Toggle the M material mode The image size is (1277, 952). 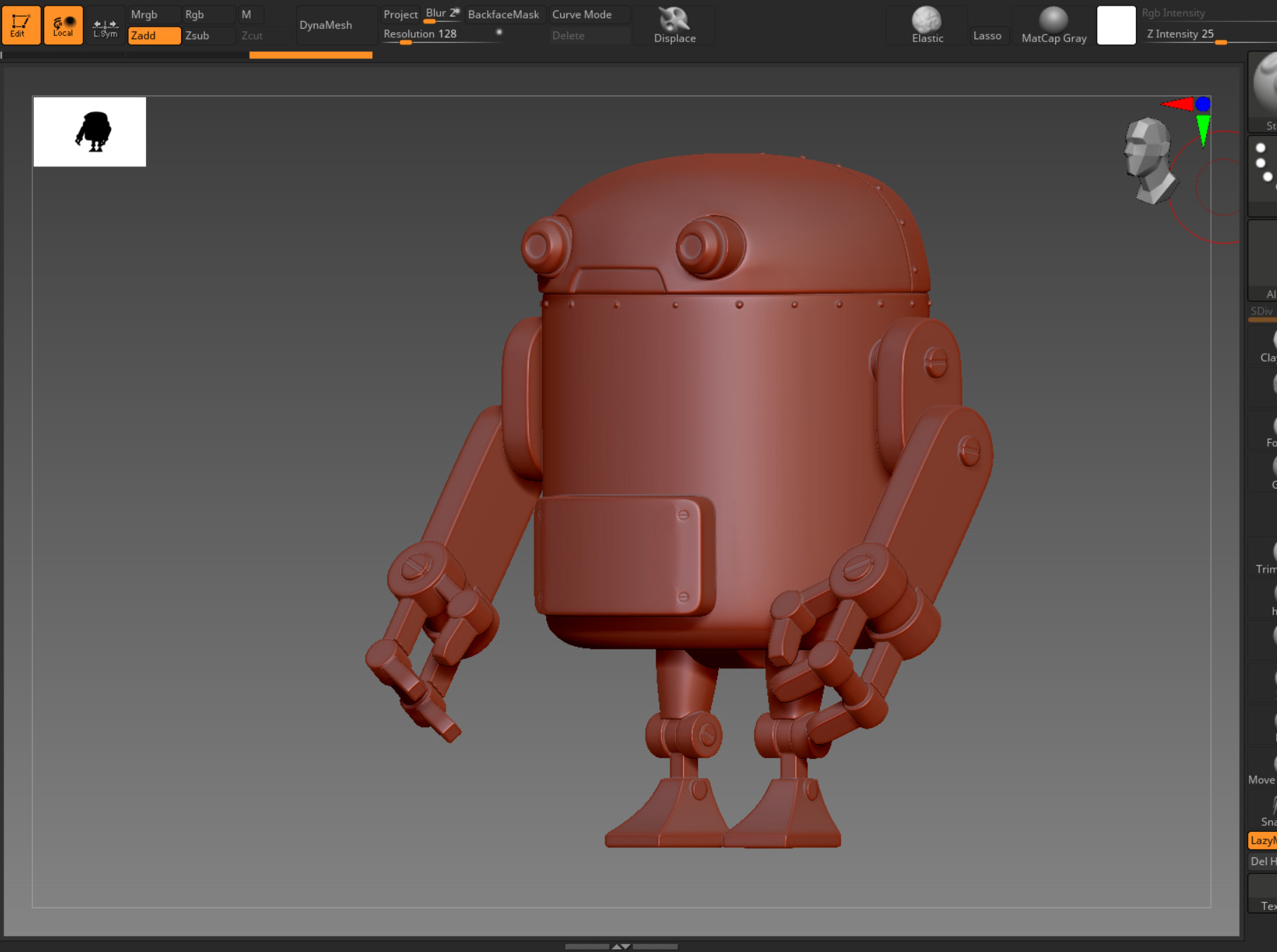pos(251,15)
